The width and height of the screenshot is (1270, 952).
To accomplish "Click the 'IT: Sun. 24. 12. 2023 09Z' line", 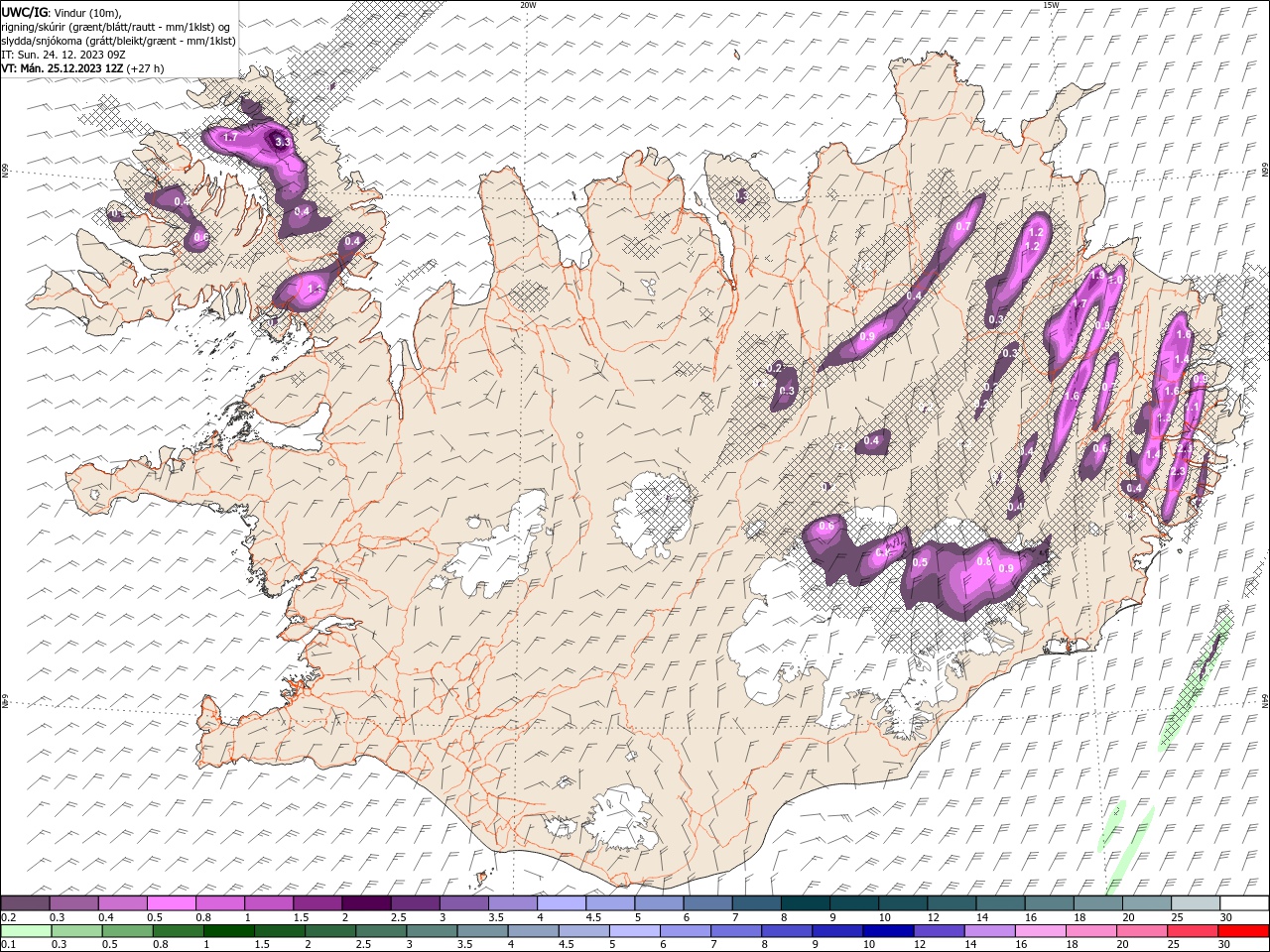I will 63,55.
